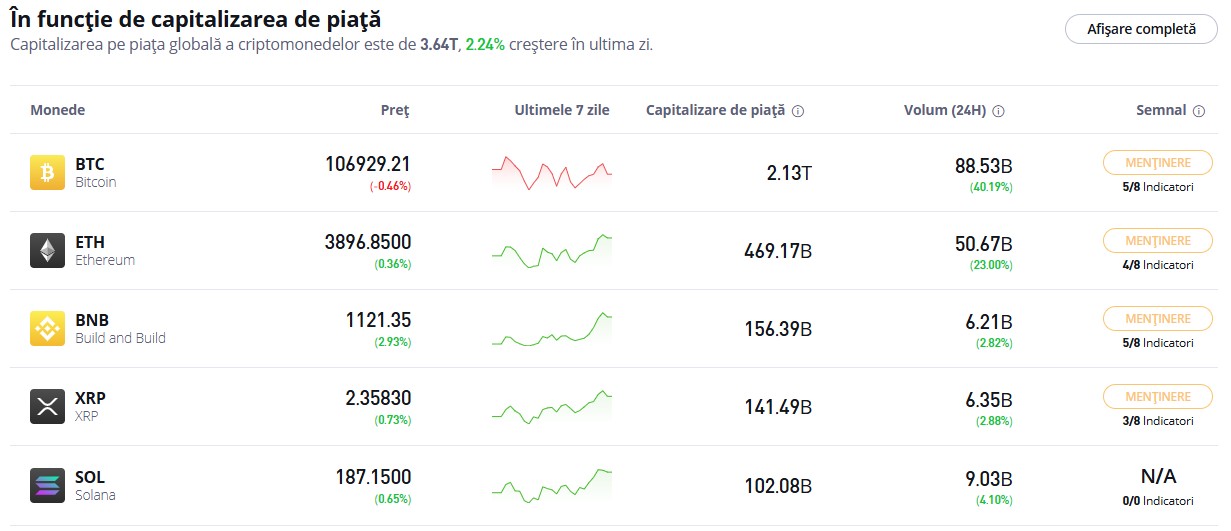Open the Build and Build coin link
The width and height of the screenshot is (1231, 531).
point(120,338)
